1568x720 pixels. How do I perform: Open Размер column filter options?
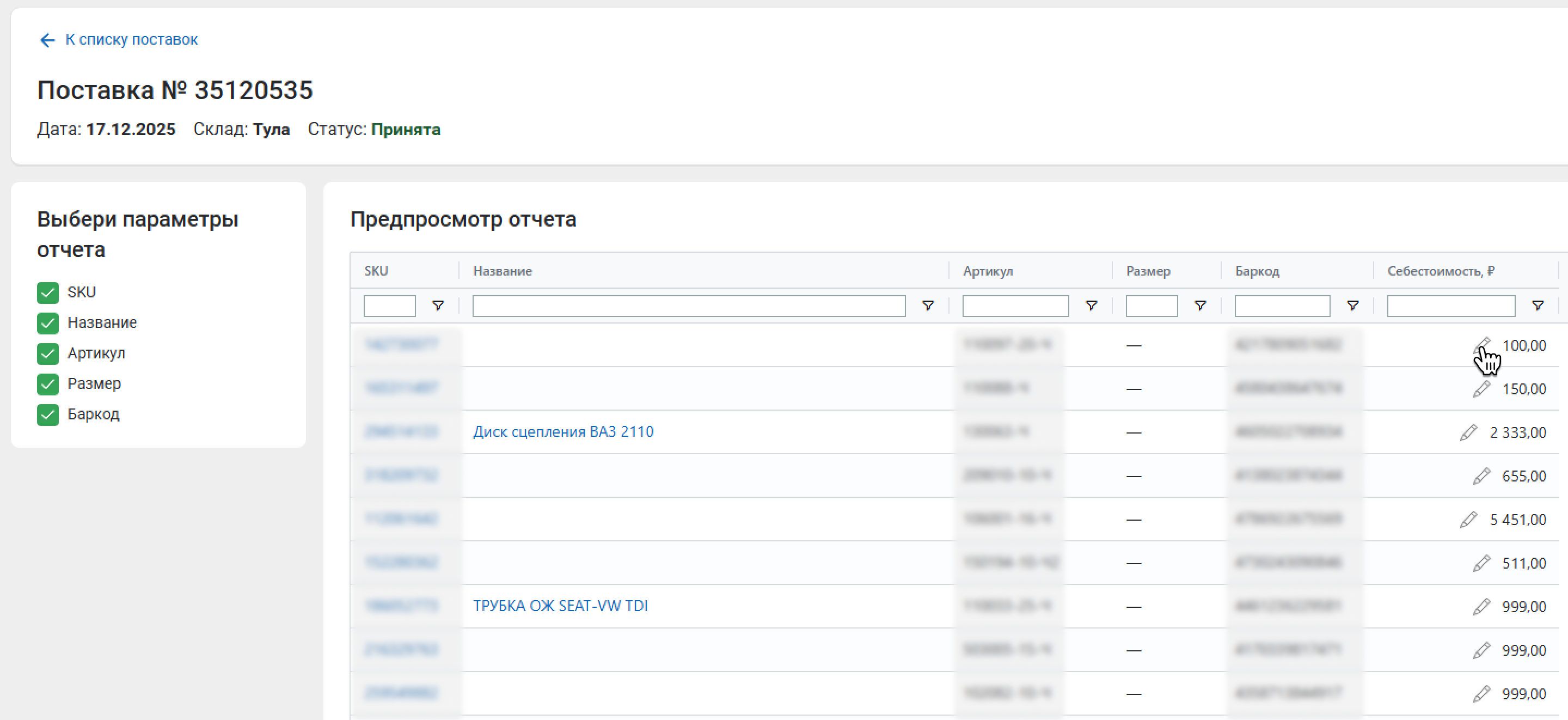[1200, 305]
